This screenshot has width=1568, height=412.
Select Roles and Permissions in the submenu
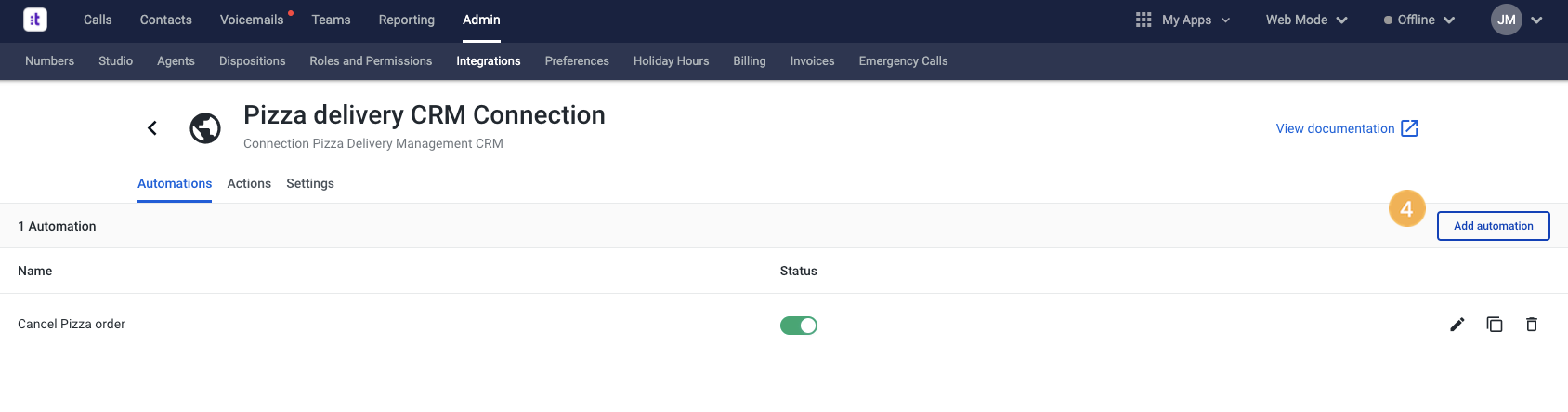pos(371,61)
